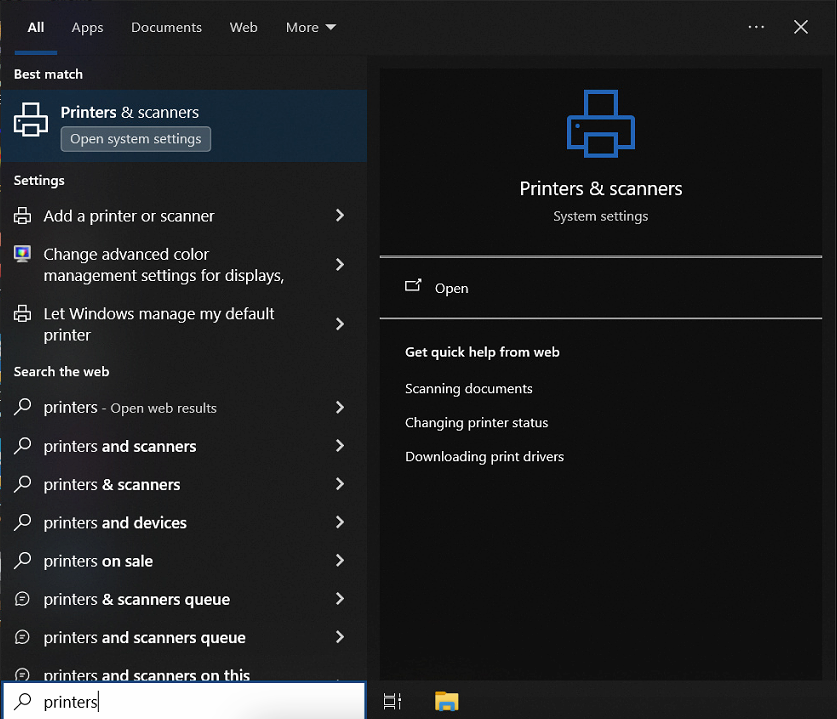Select the Documents tab
The image size is (837, 719).
click(x=167, y=27)
